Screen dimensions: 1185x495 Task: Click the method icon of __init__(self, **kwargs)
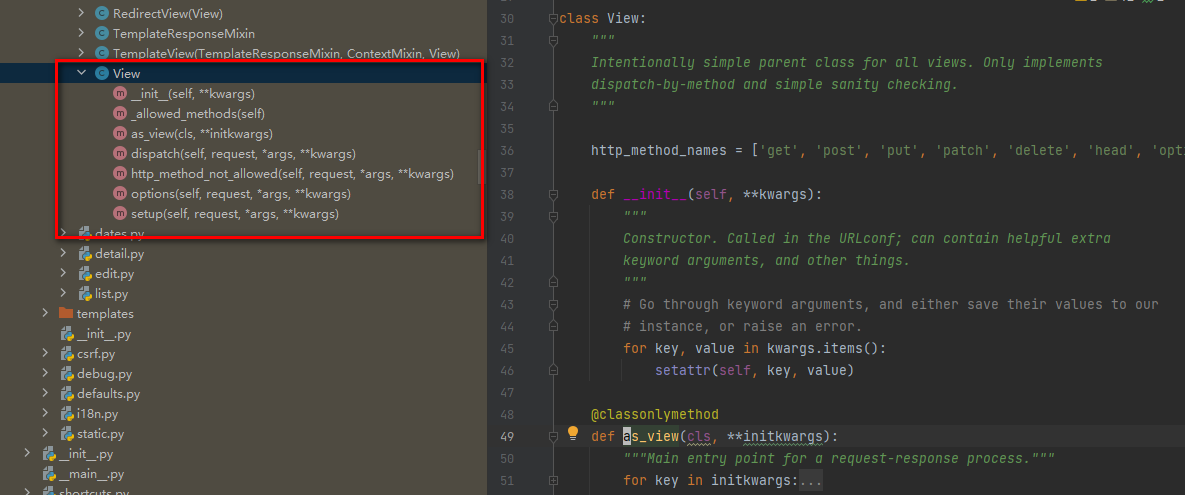click(119, 94)
